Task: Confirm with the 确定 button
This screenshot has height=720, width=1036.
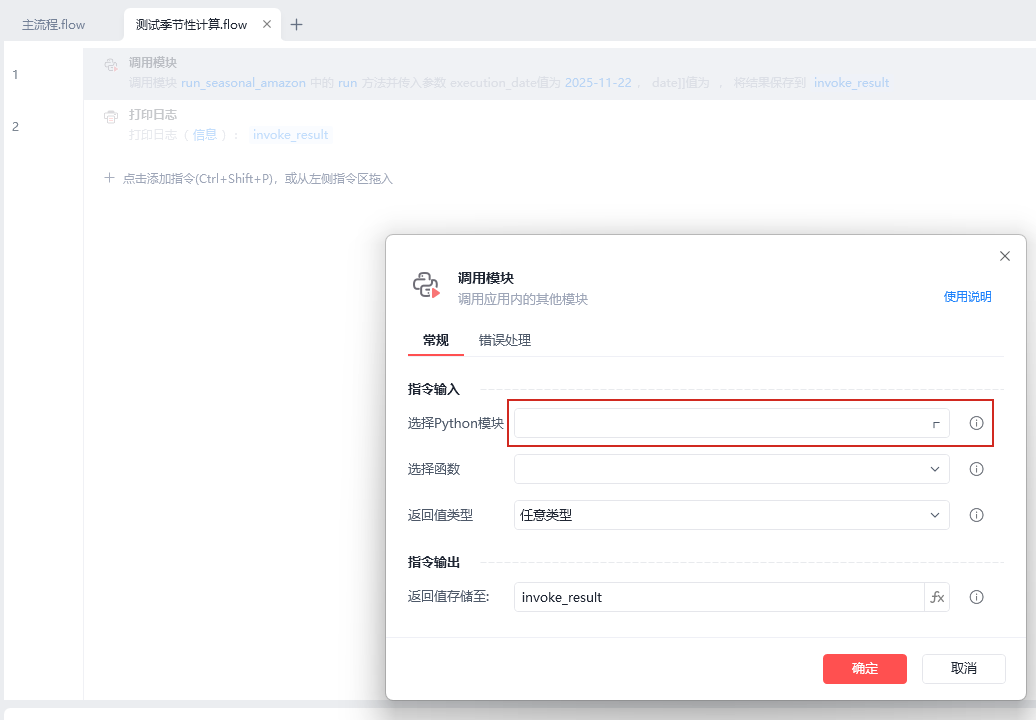Action: 864,669
